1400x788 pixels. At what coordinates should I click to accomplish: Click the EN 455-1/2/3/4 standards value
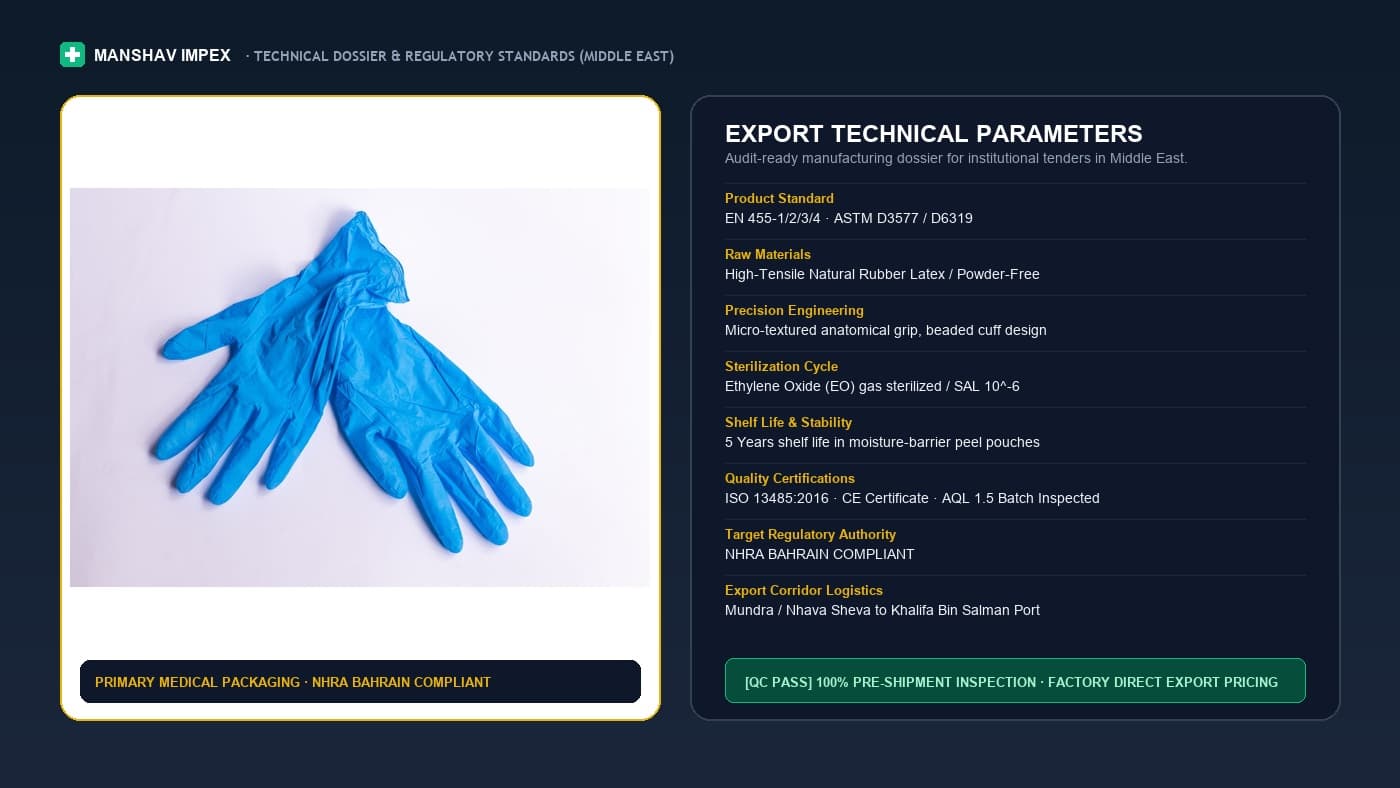click(x=849, y=218)
